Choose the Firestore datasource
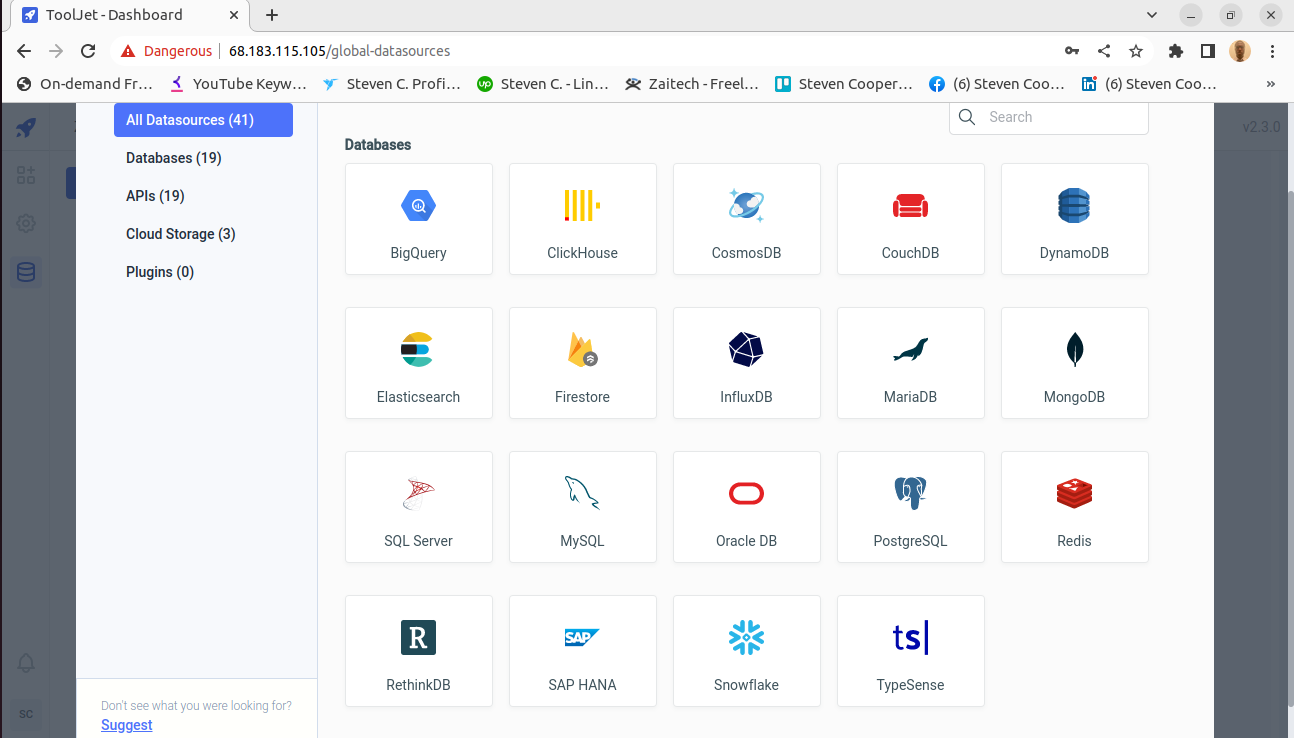This screenshot has width=1294, height=738. coord(583,363)
